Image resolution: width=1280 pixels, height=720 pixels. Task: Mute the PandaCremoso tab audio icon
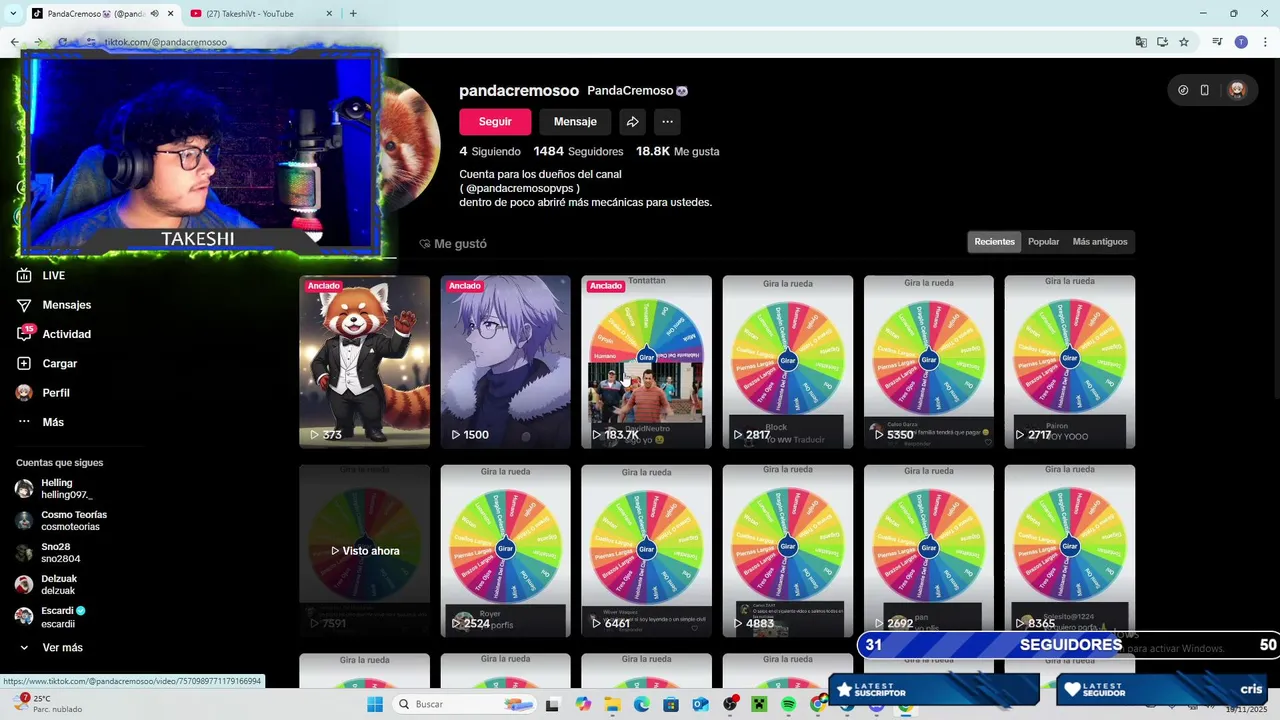155,13
